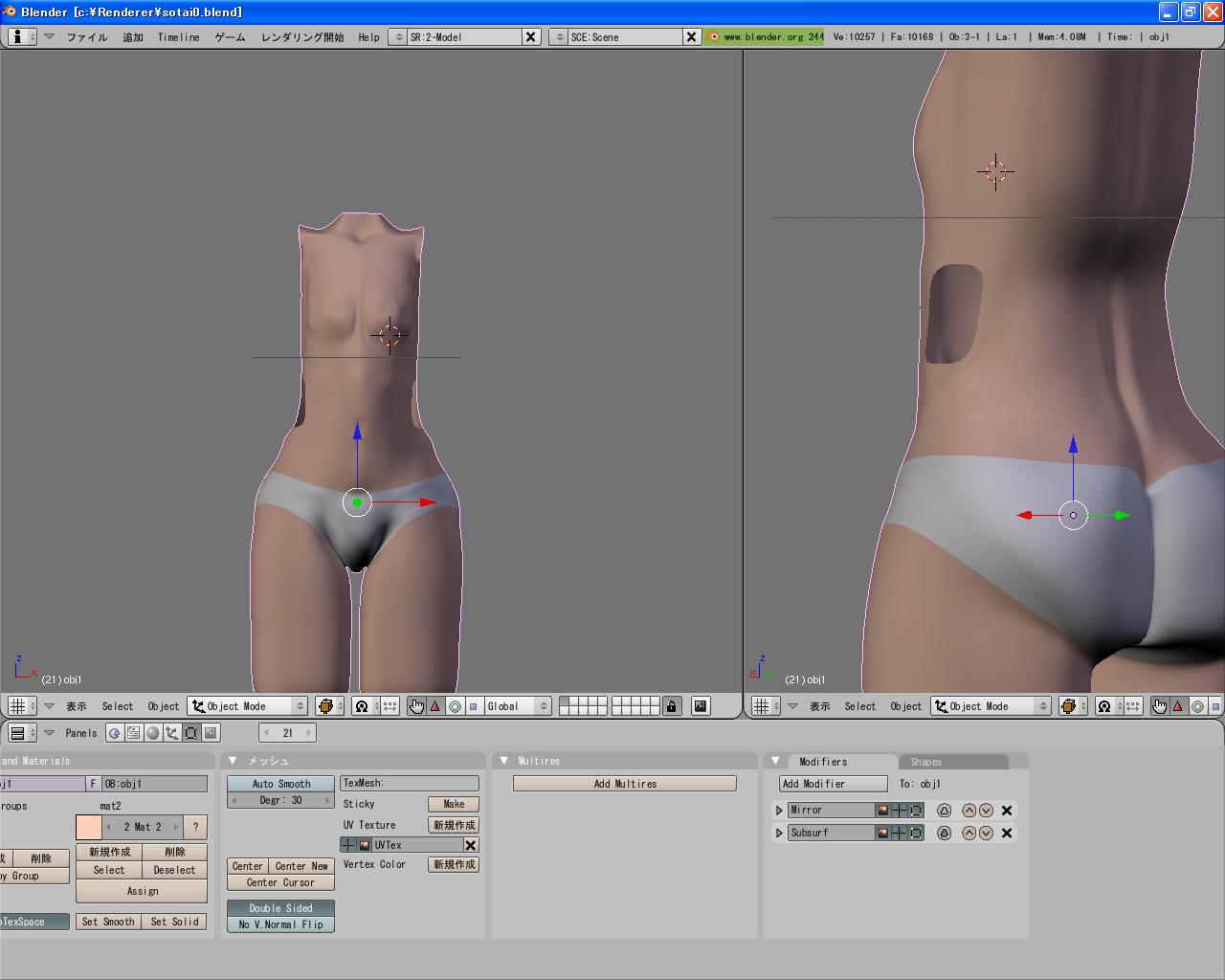Open the Timeline menu in the top bar
The height and width of the screenshot is (980, 1225).
coord(178,37)
